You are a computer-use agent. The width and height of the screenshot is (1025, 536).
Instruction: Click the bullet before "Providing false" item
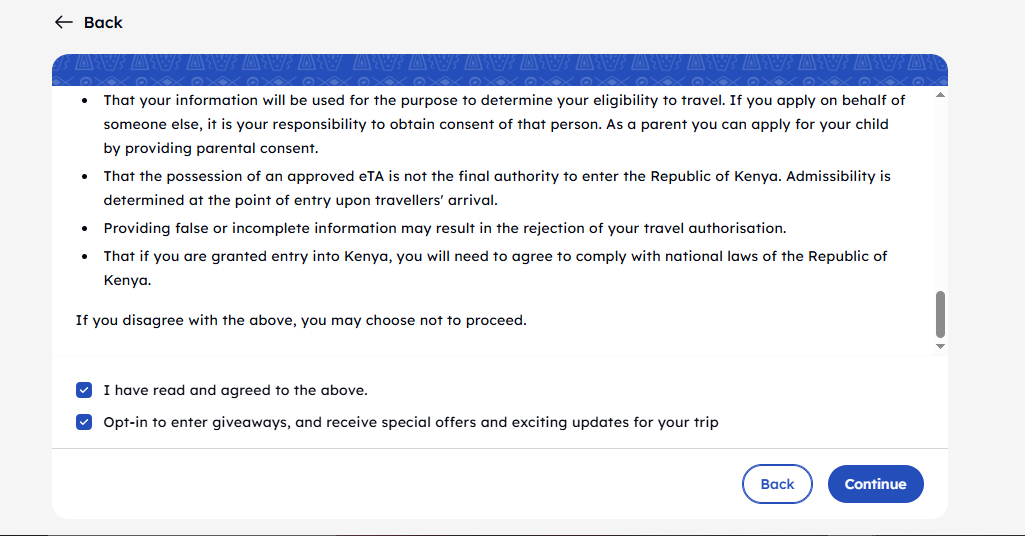(85, 228)
